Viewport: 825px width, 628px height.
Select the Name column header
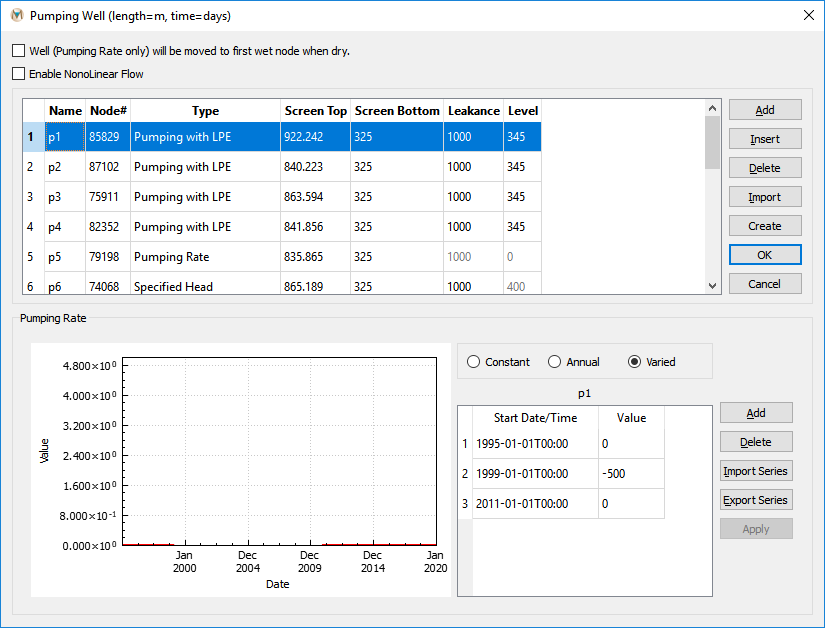(65, 110)
